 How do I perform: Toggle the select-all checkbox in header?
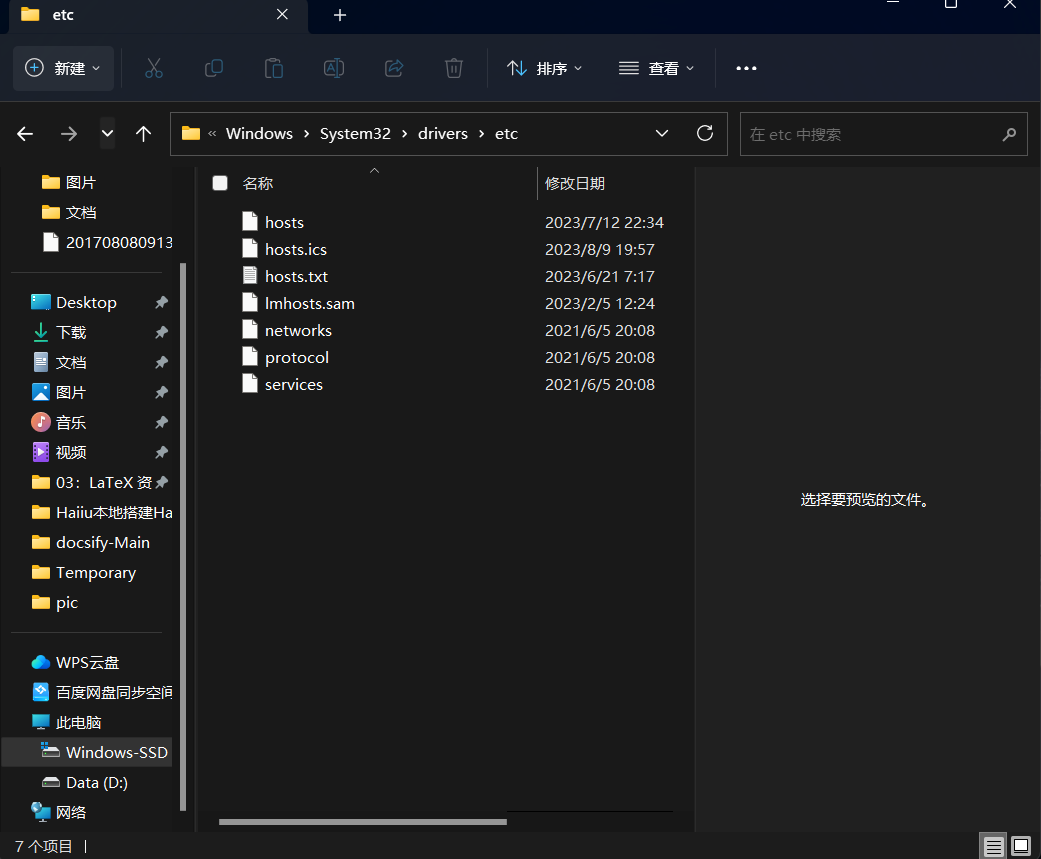220,183
